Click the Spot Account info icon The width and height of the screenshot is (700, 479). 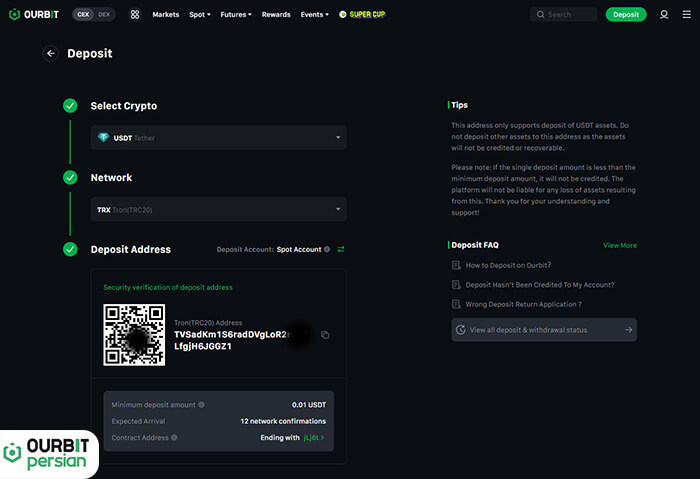pos(327,249)
